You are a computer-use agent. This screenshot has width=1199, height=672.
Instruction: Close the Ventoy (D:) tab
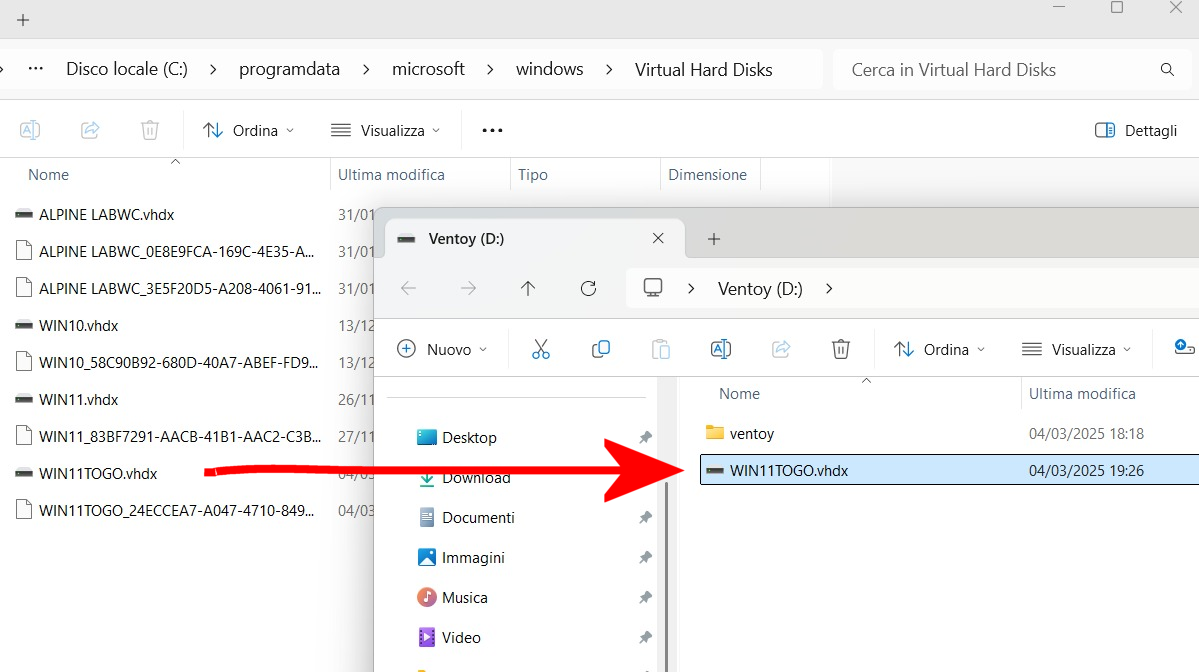click(x=658, y=239)
